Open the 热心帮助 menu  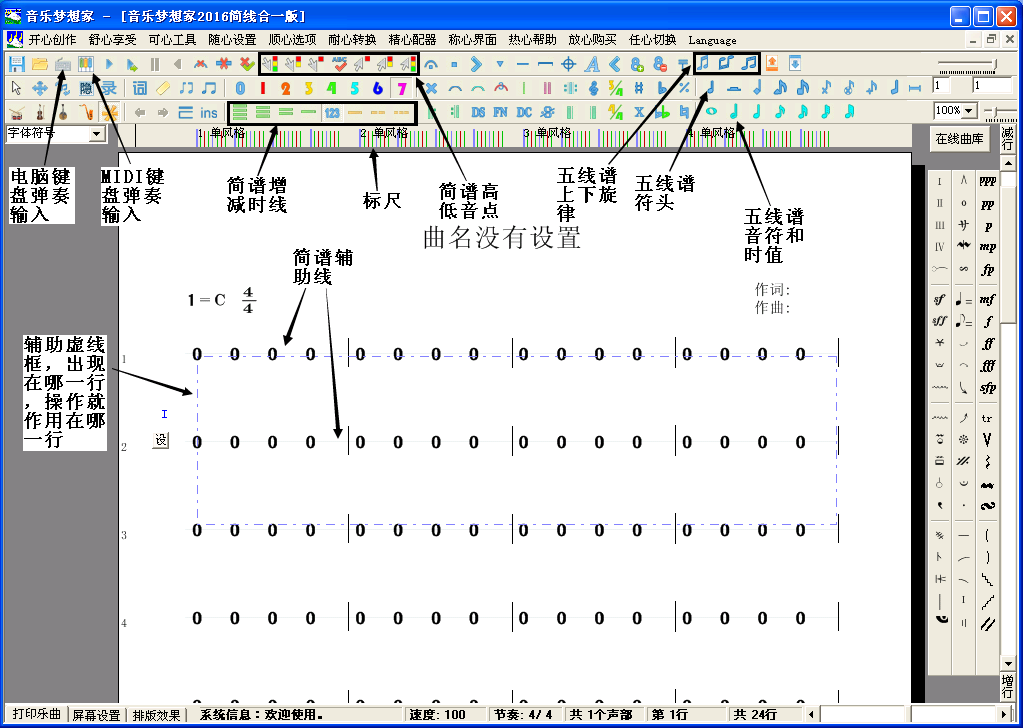click(532, 40)
